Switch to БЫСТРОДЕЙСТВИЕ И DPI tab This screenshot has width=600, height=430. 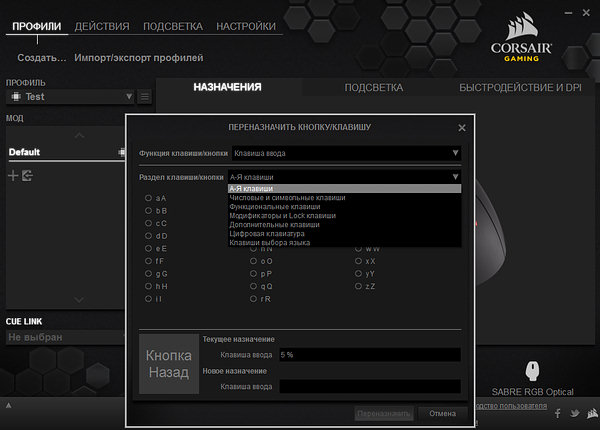[x=520, y=88]
